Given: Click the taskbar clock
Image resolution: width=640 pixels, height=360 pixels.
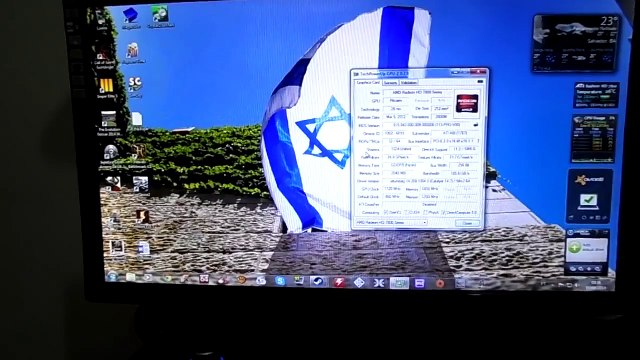Looking at the screenshot, I should pos(596,285).
